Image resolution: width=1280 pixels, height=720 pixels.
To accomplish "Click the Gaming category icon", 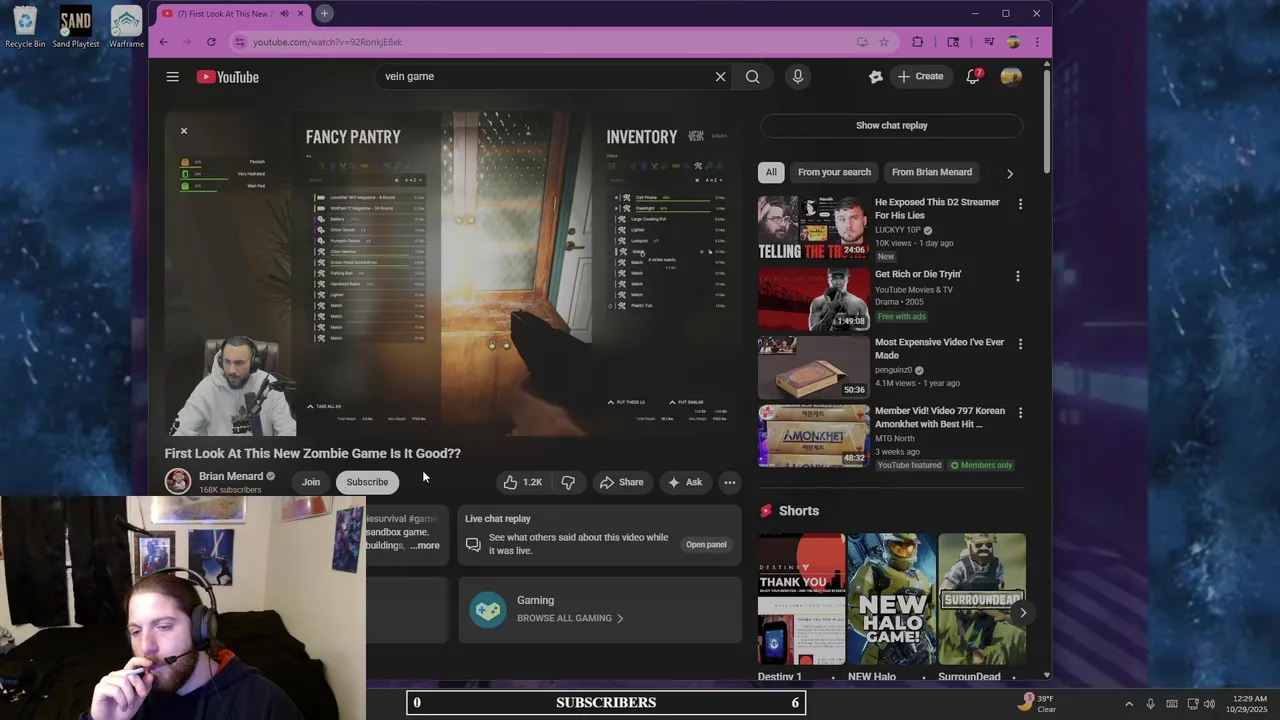I will tap(488, 609).
